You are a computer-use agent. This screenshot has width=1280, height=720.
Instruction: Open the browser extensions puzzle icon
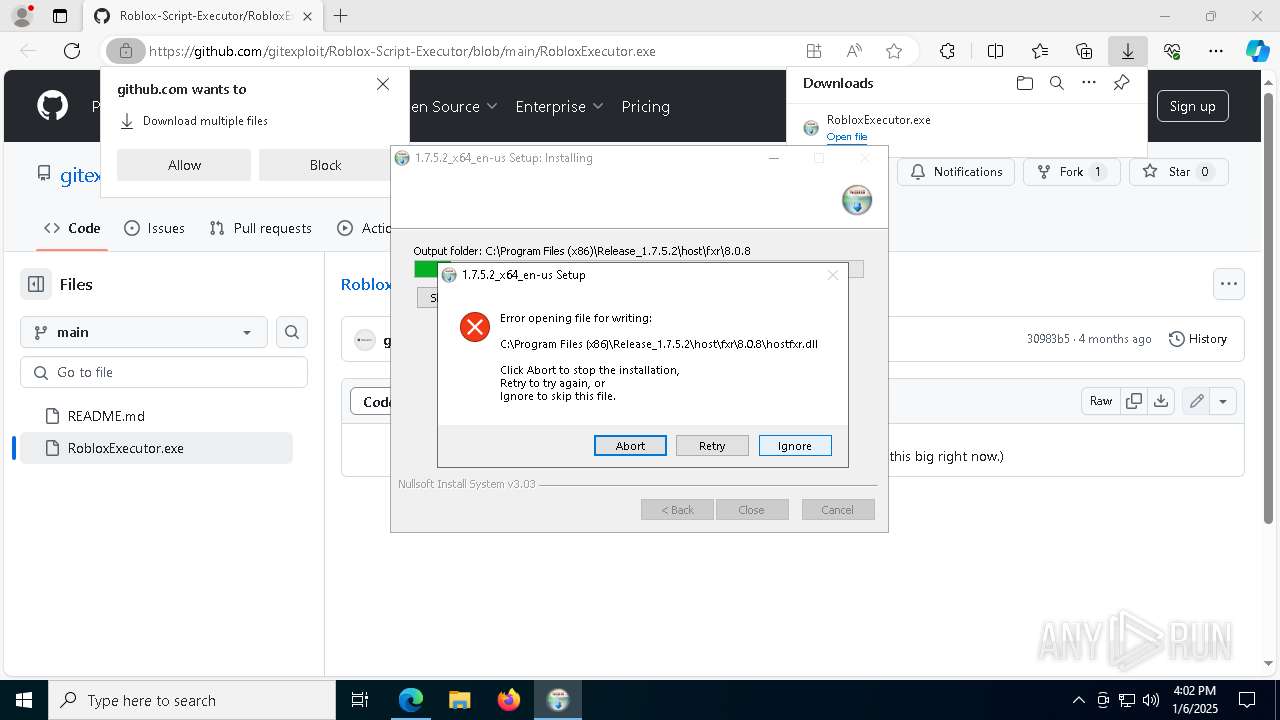[x=947, y=51]
